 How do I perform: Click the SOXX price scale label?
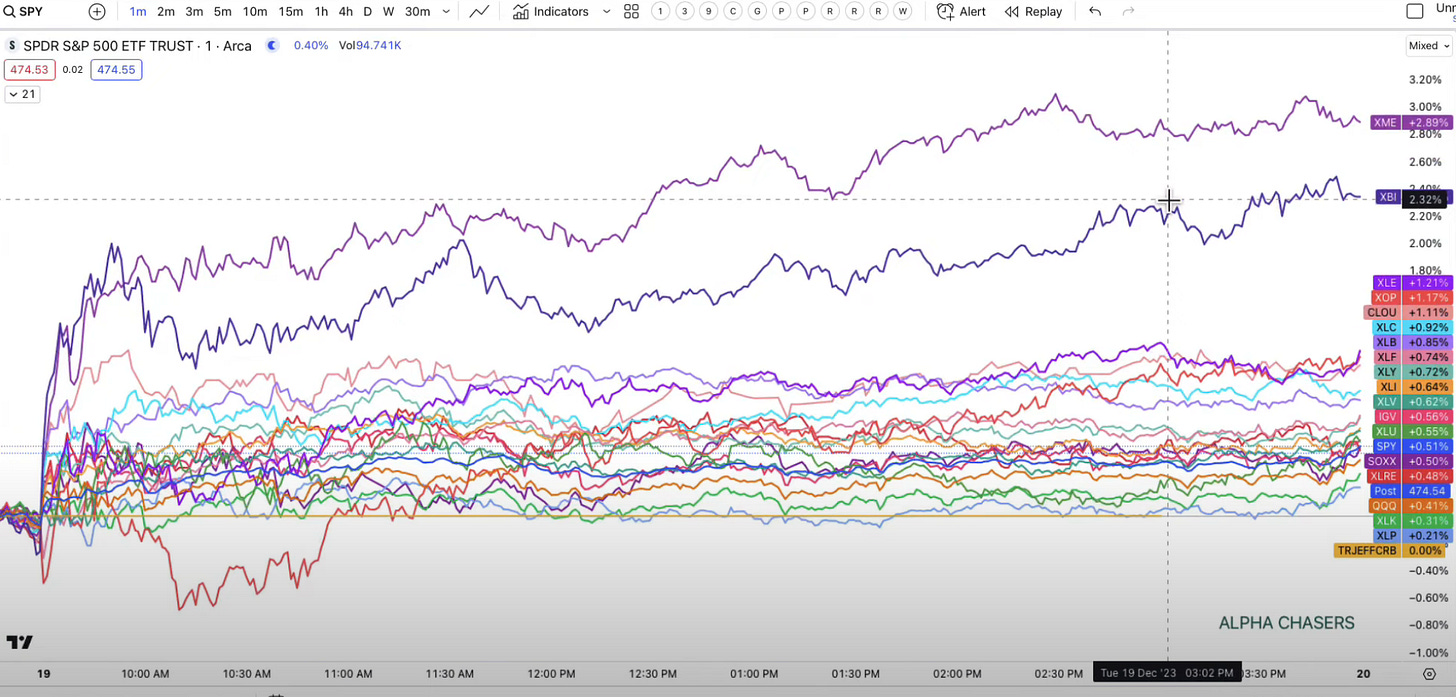pyautogui.click(x=1407, y=461)
